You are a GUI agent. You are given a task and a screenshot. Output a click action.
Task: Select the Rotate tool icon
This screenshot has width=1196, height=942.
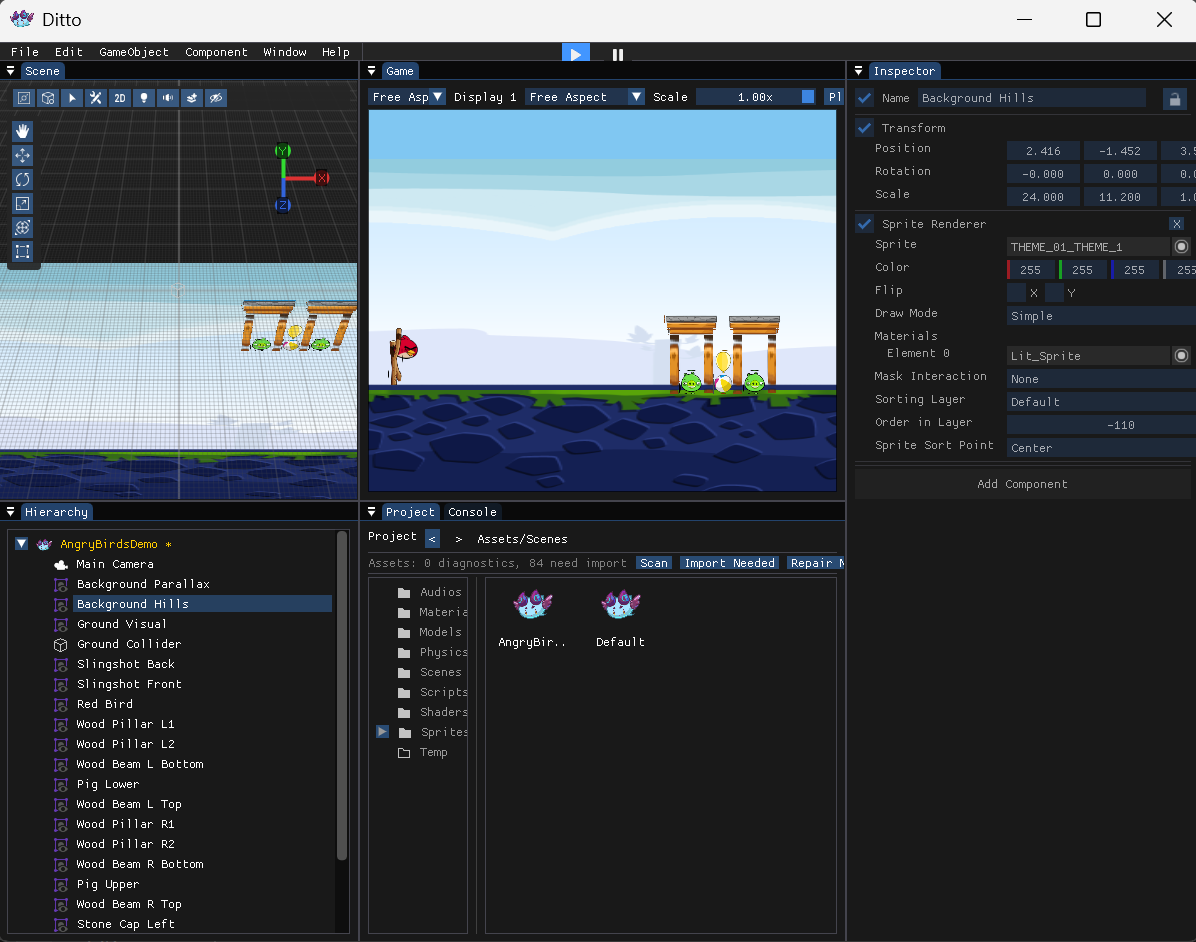tap(23, 179)
